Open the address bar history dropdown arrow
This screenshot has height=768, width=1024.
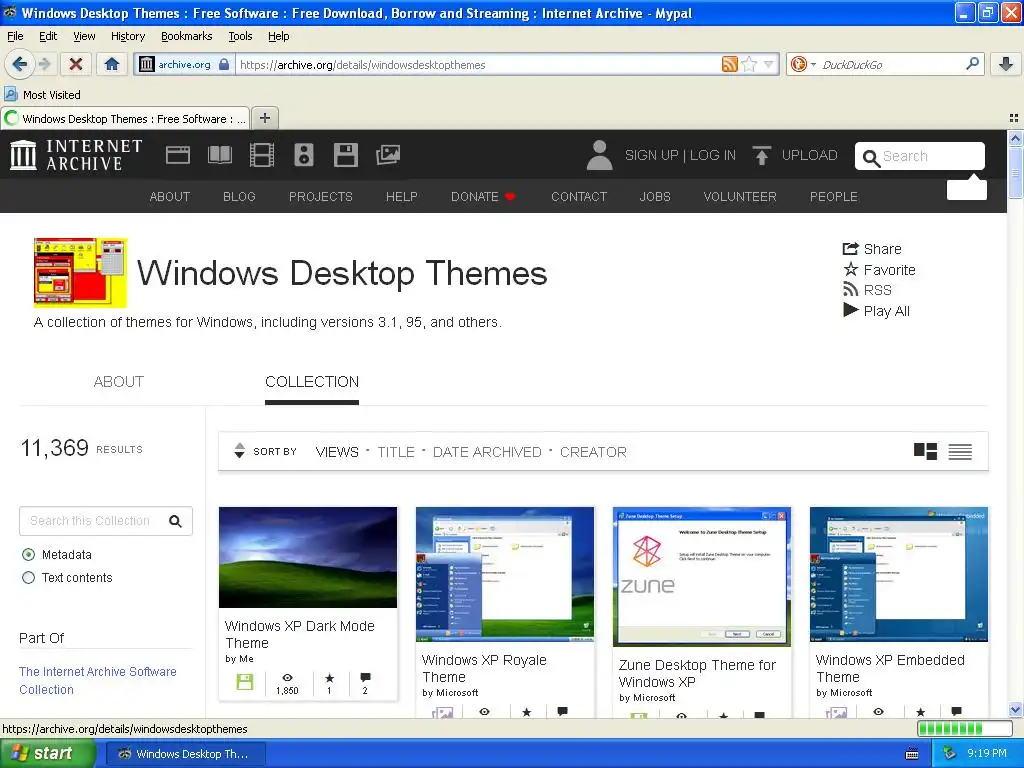point(768,64)
